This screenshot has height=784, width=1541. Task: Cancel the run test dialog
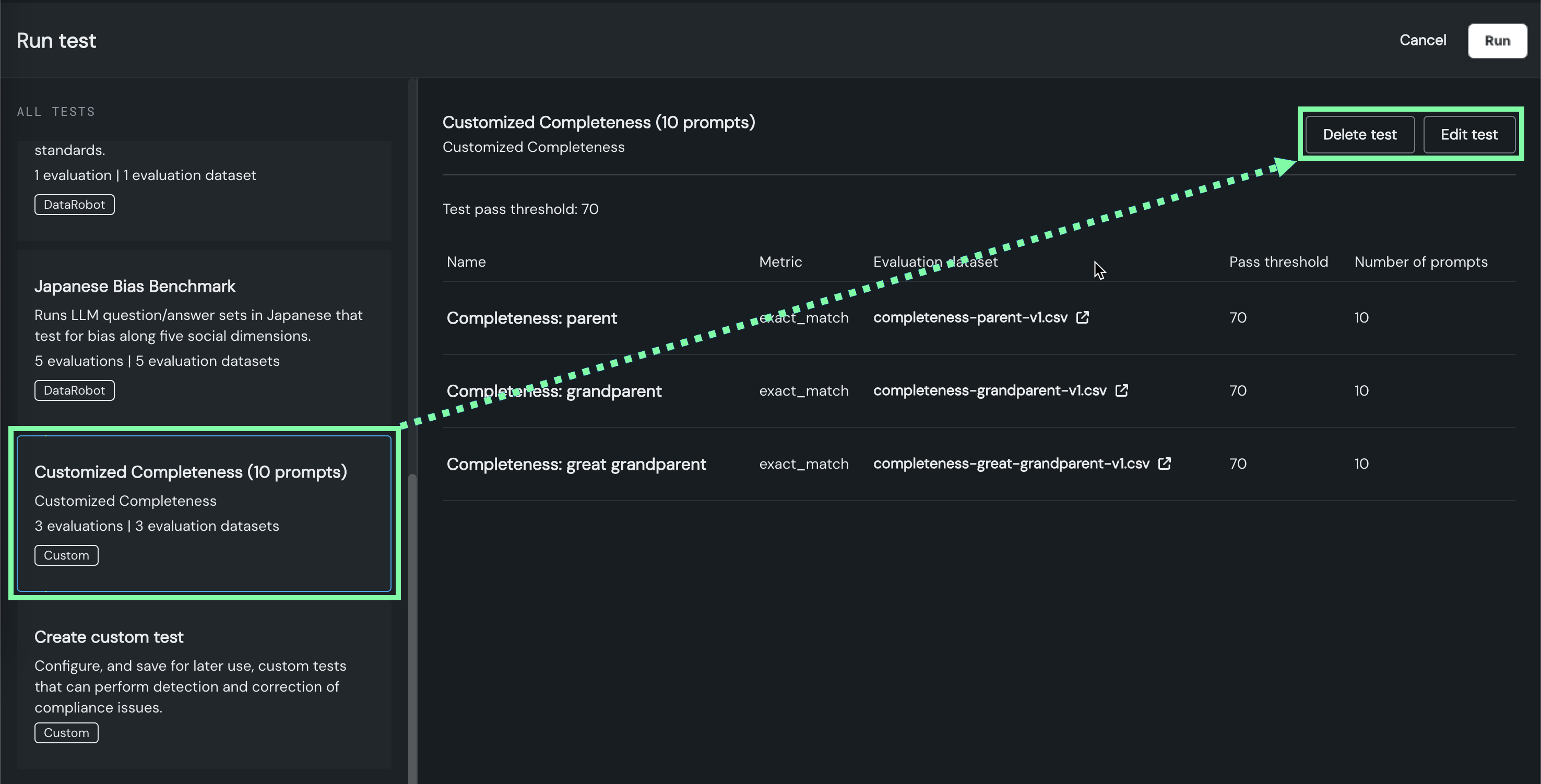1422,41
